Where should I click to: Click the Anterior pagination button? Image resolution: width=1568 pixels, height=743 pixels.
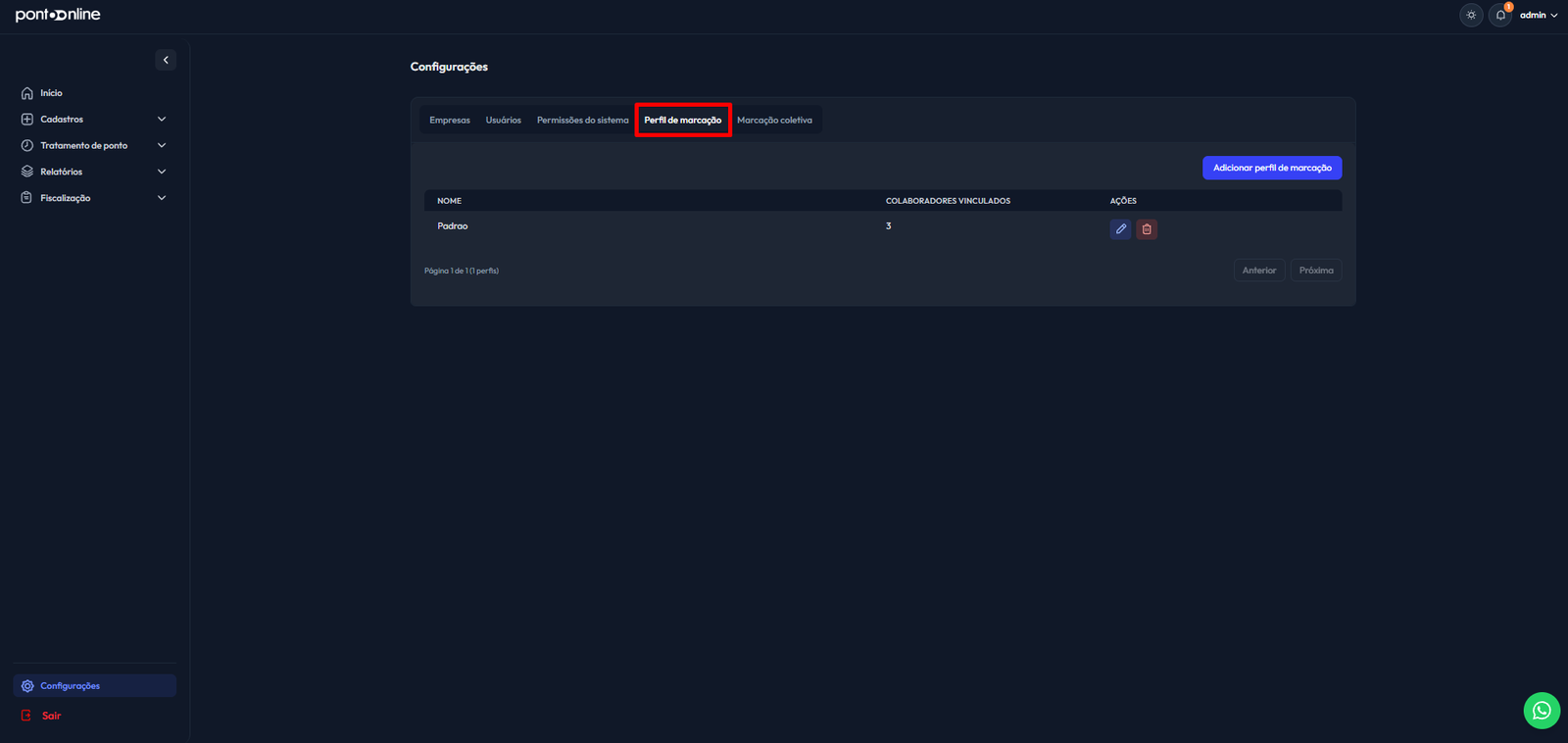coord(1259,271)
